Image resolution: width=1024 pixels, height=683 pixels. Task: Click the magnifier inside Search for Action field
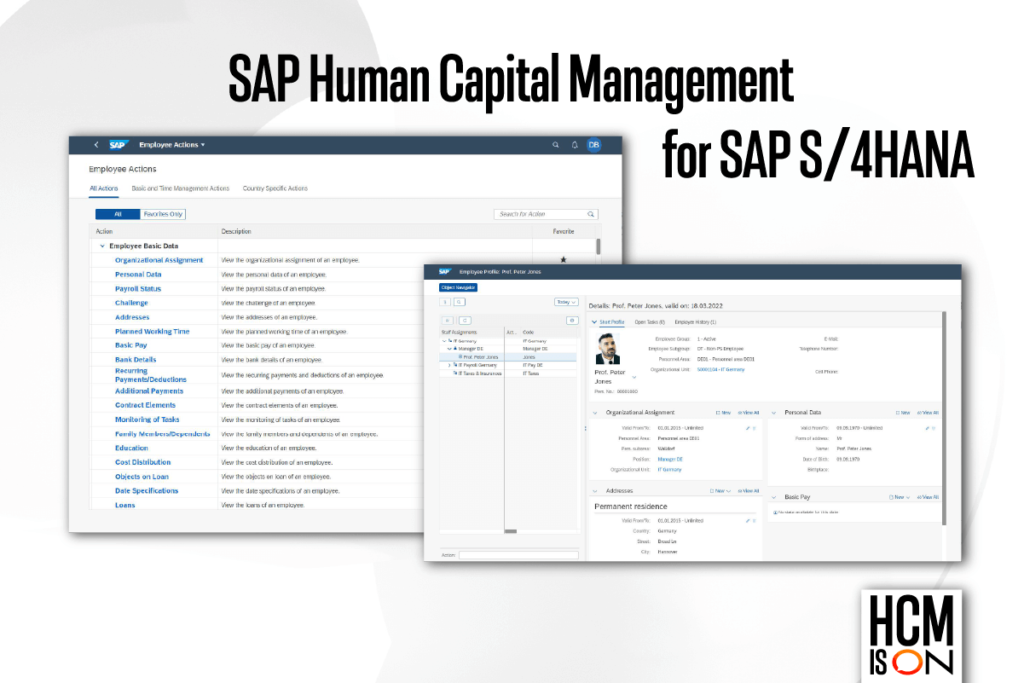click(x=590, y=214)
